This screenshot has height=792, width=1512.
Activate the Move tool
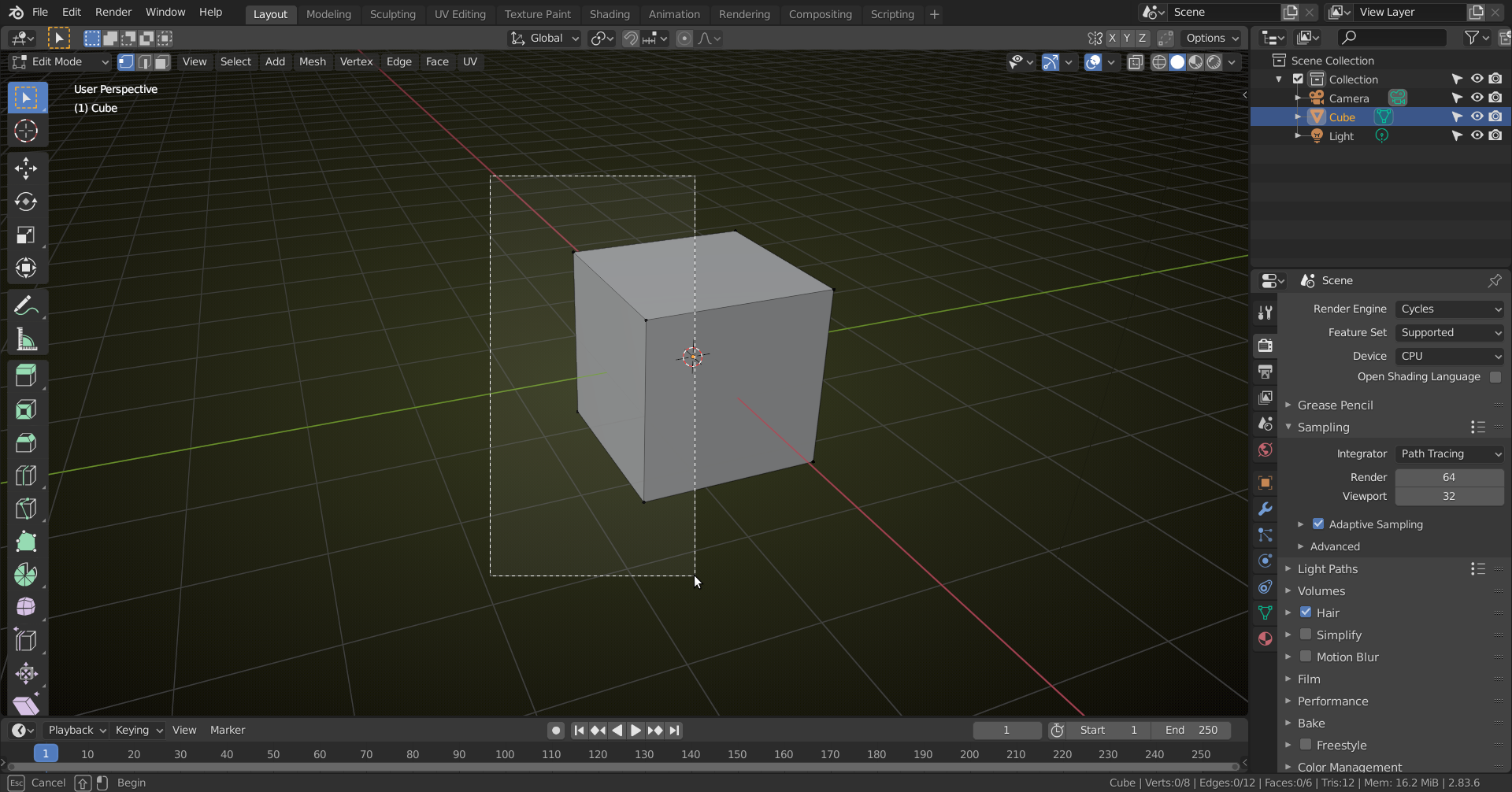point(26,168)
